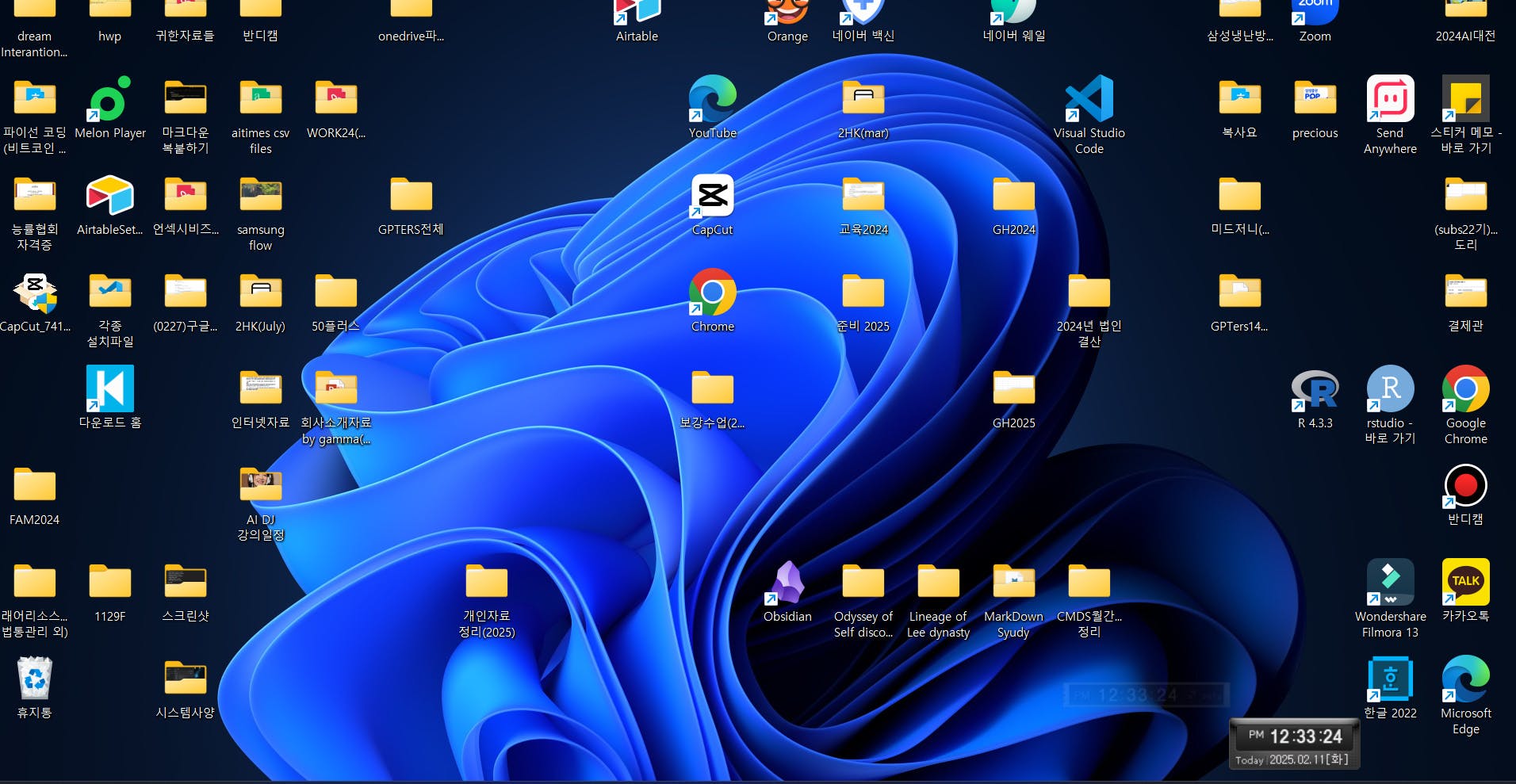Select the 1129F folder
Image resolution: width=1516 pixels, height=784 pixels.
click(x=109, y=583)
